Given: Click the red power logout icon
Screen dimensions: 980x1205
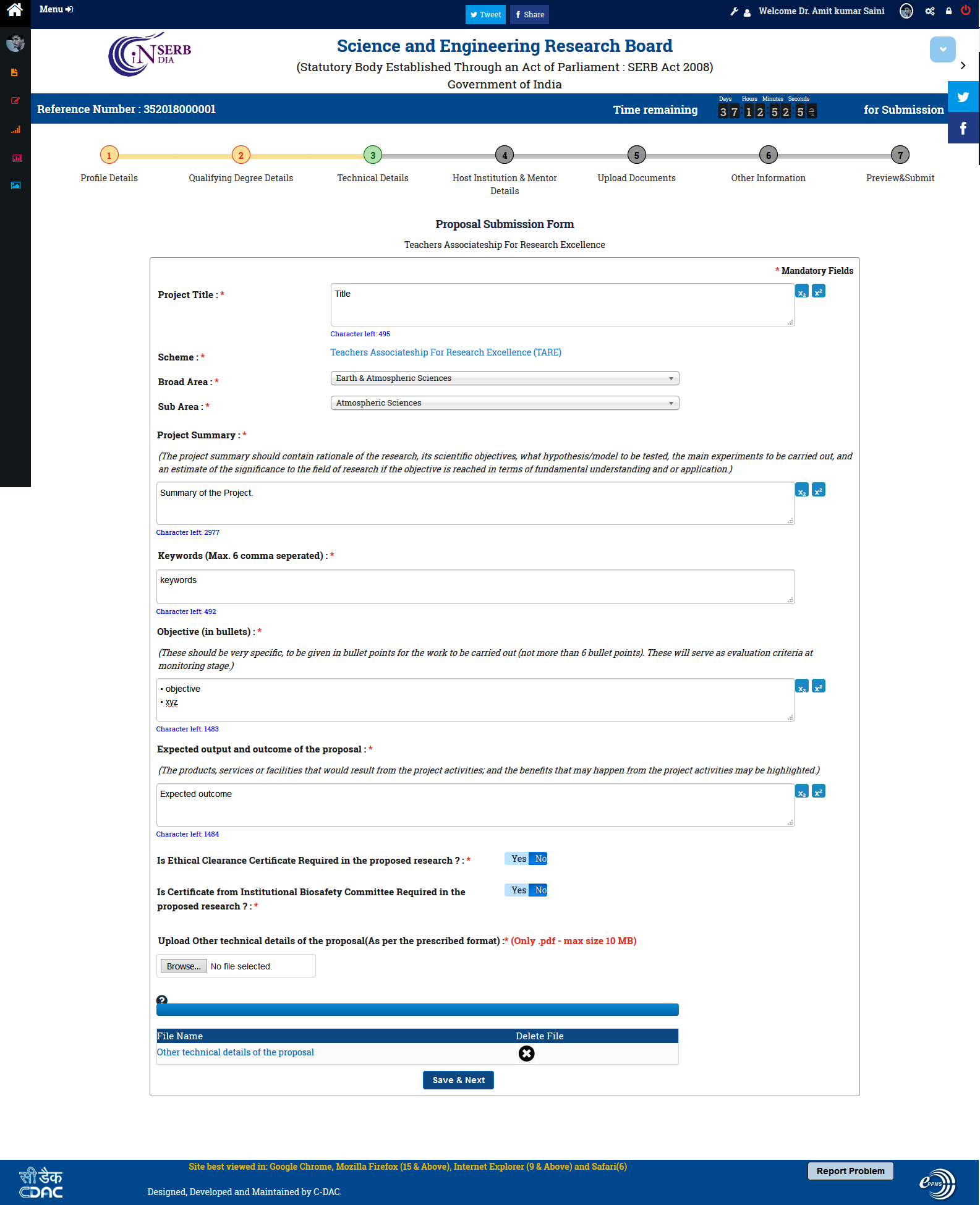Looking at the screenshot, I should coord(965,11).
